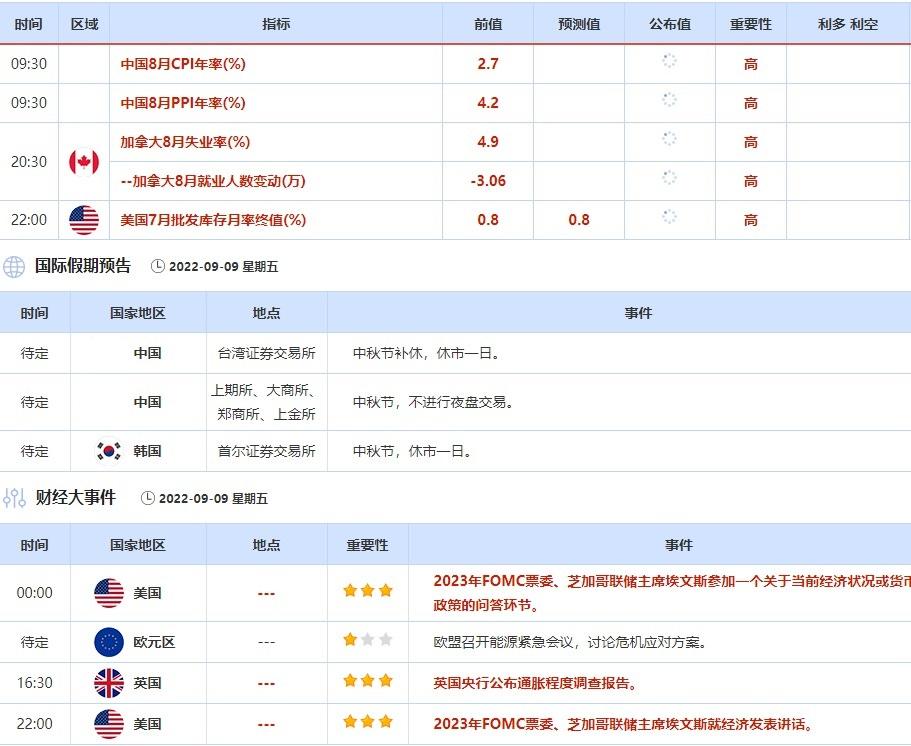Click the Canada flag icon in the data table
The image size is (911, 746).
[x=84, y=161]
